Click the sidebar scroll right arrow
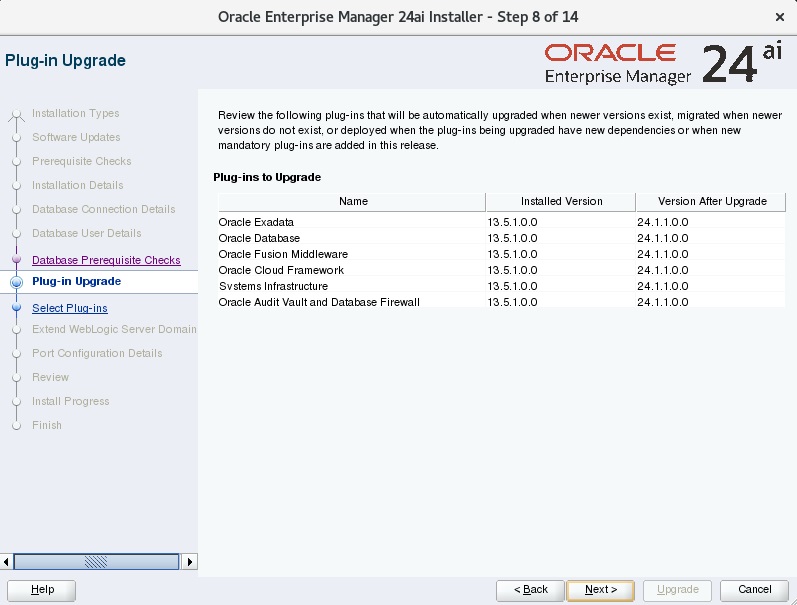 (x=190, y=562)
